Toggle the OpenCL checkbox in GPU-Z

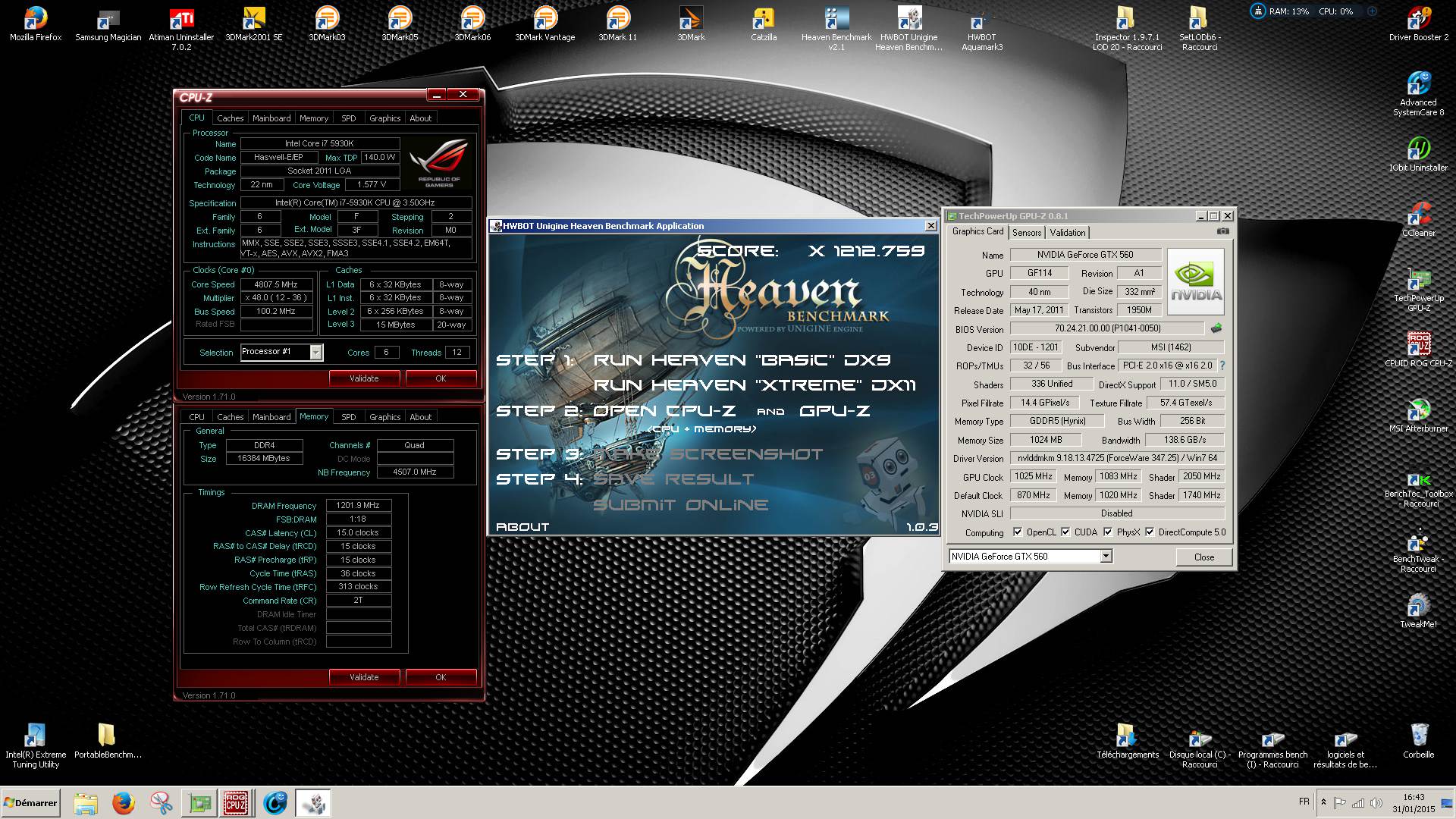pyautogui.click(x=1018, y=532)
